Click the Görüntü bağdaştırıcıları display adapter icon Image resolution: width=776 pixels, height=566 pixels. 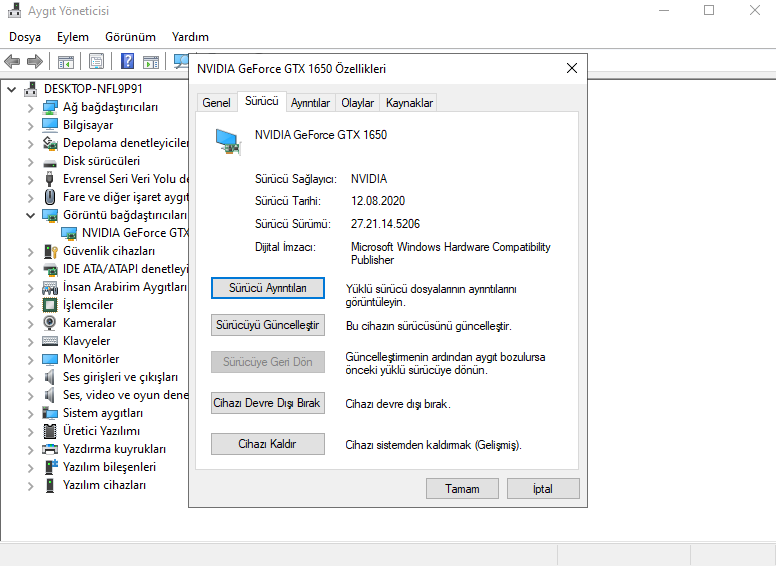click(50, 216)
